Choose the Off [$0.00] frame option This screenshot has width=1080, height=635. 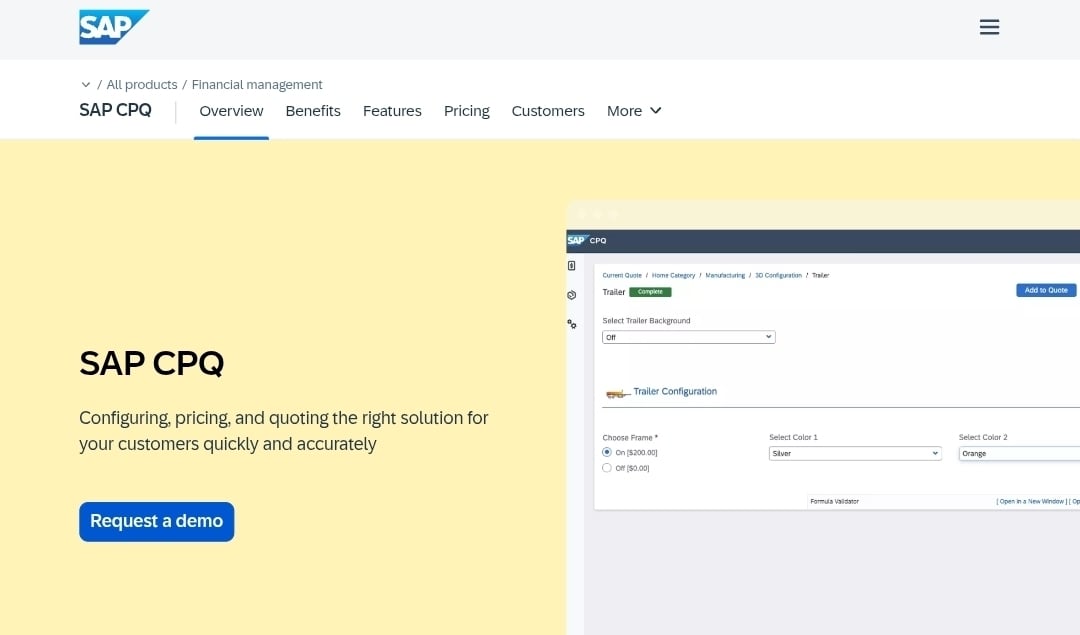point(606,467)
